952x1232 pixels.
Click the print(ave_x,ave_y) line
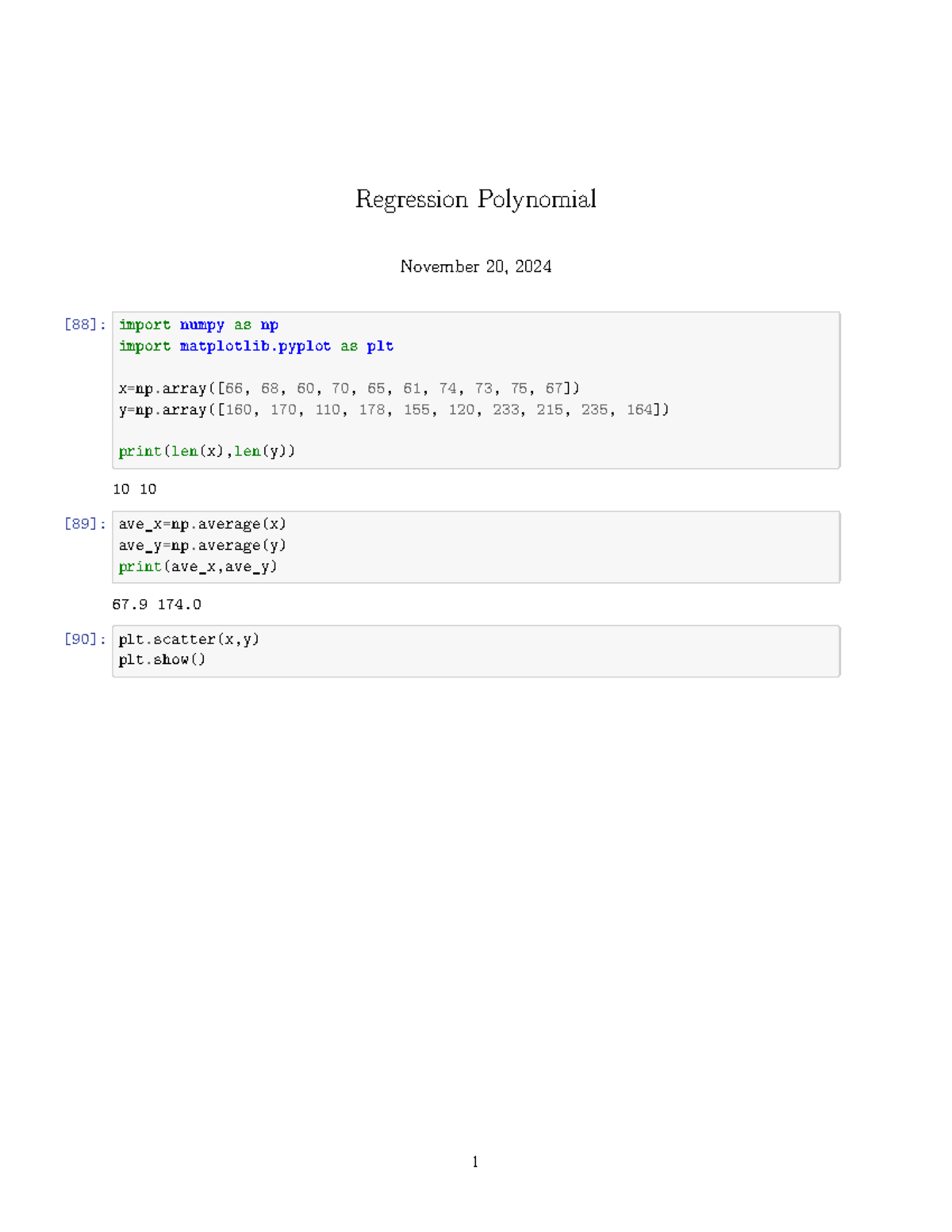198,567
